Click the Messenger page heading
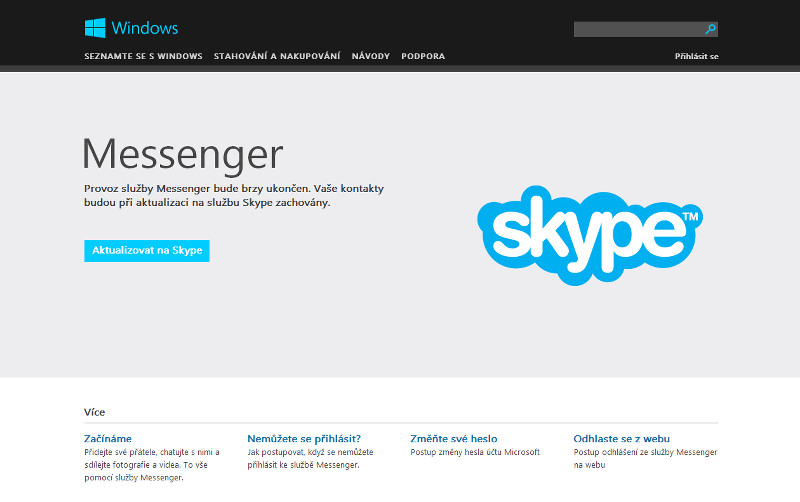Screen dimensions: 800x502 pos(182,156)
